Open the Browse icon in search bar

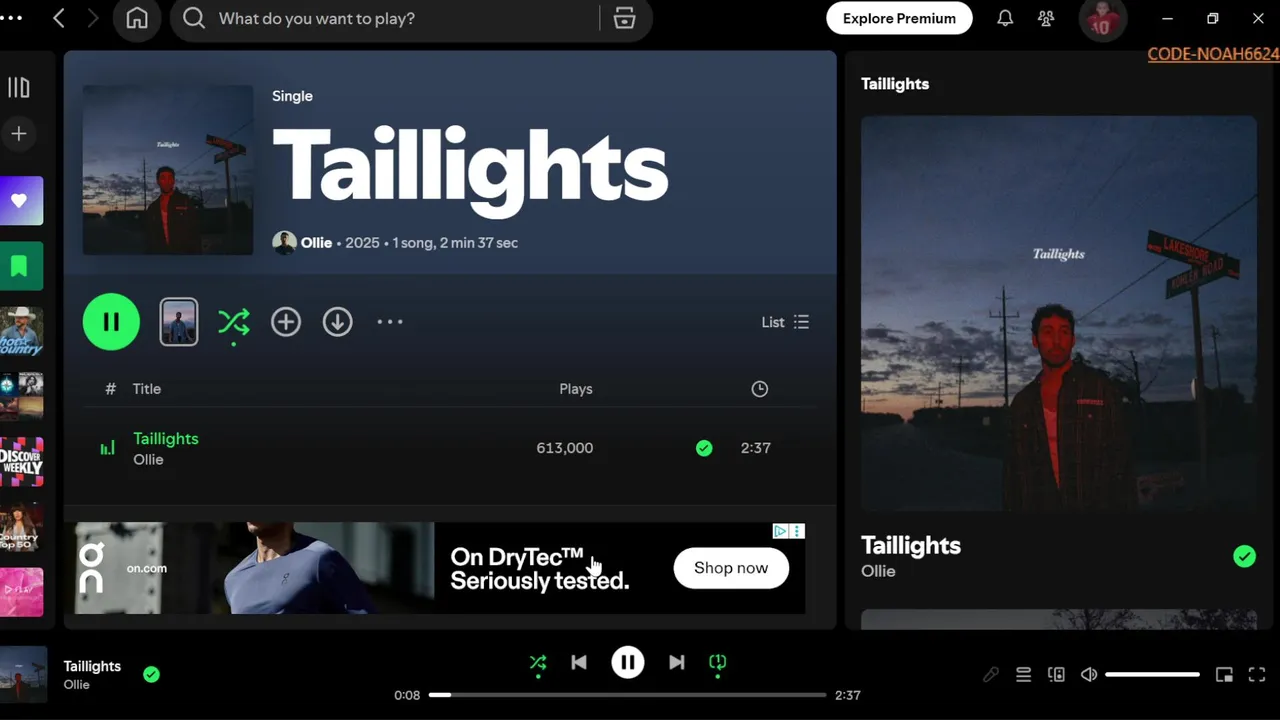tap(625, 19)
